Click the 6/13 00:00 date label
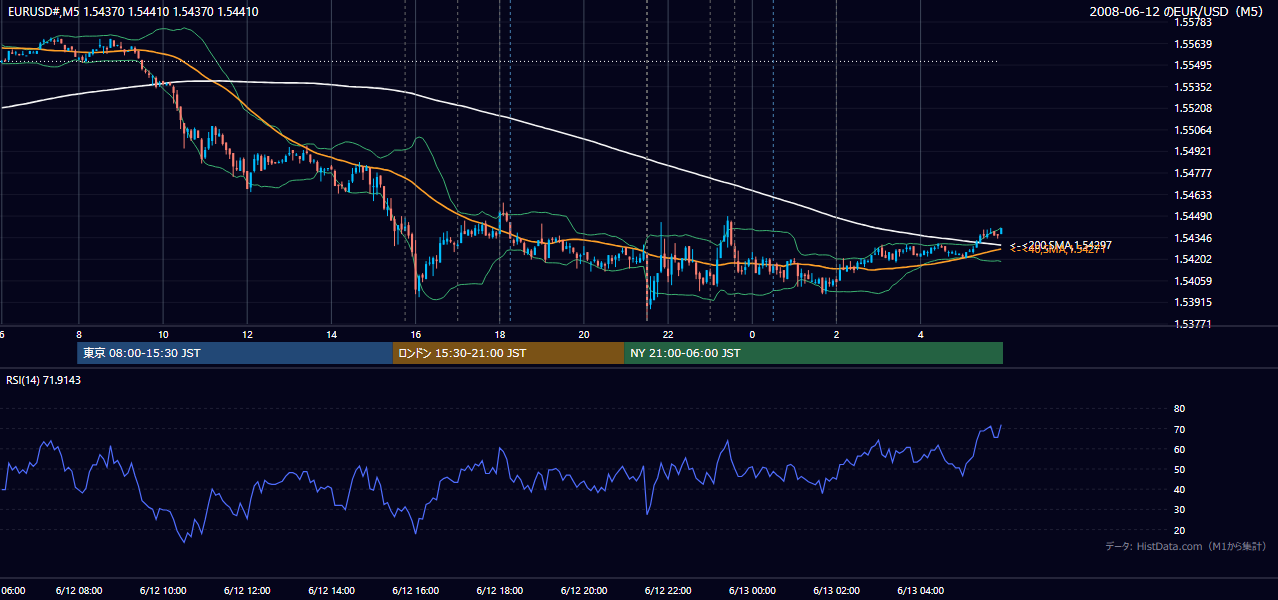1278x600 pixels. 752,591
